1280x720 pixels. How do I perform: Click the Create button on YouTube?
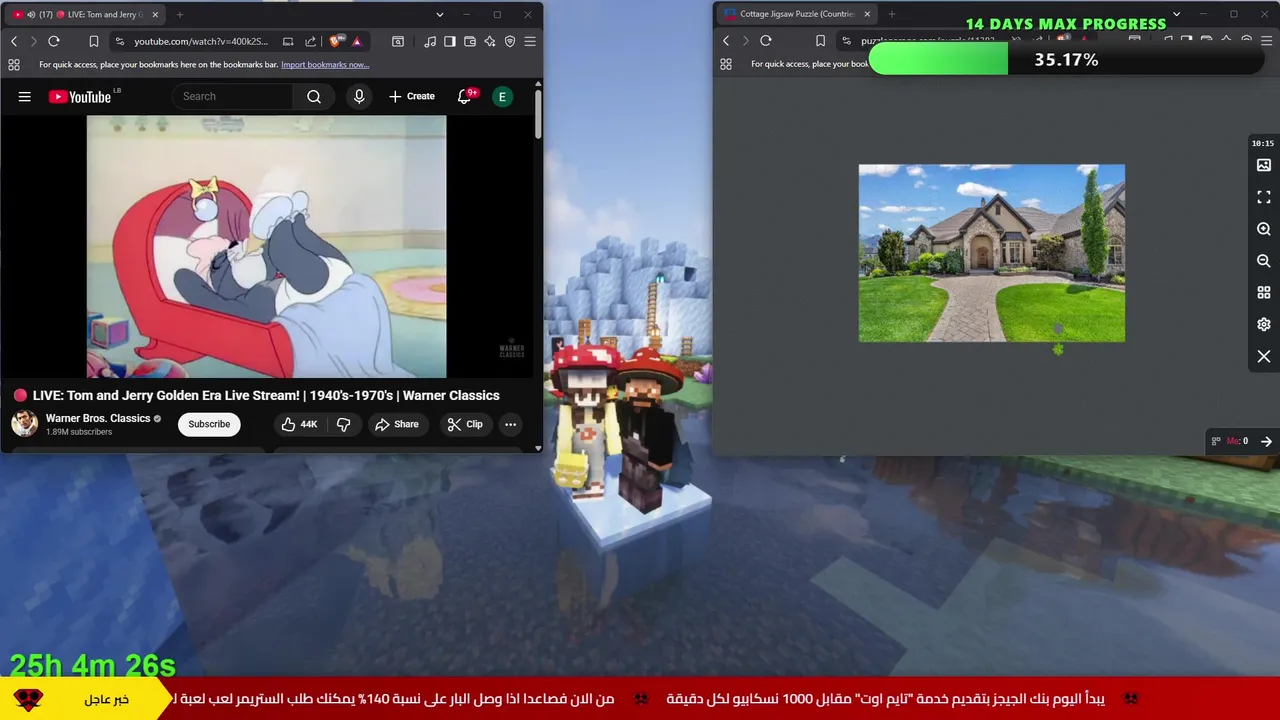pos(412,97)
